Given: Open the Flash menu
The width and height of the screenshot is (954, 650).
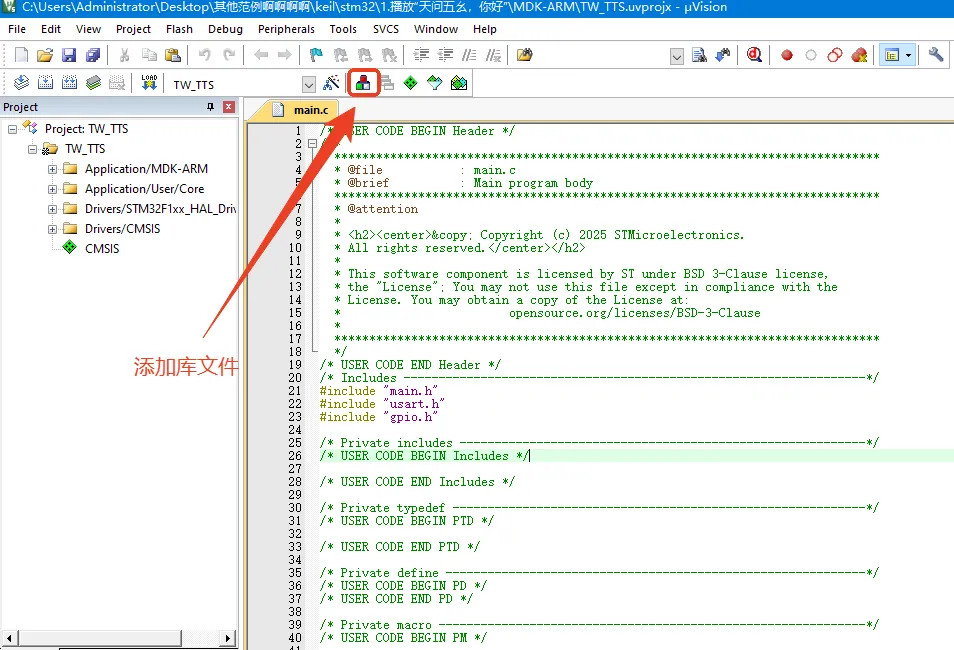Looking at the screenshot, I should [180, 29].
